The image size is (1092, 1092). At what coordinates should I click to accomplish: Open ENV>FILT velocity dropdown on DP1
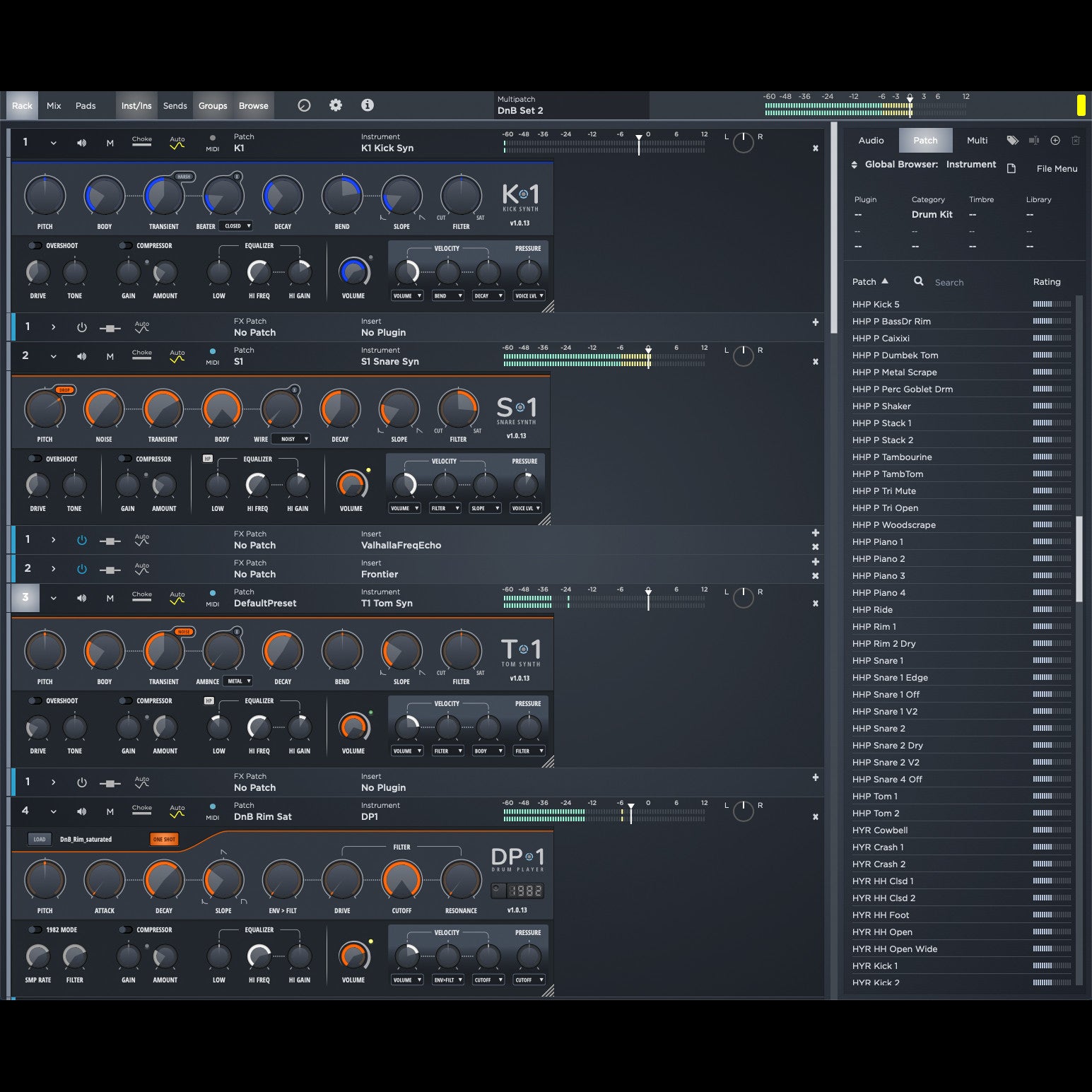tap(448, 980)
